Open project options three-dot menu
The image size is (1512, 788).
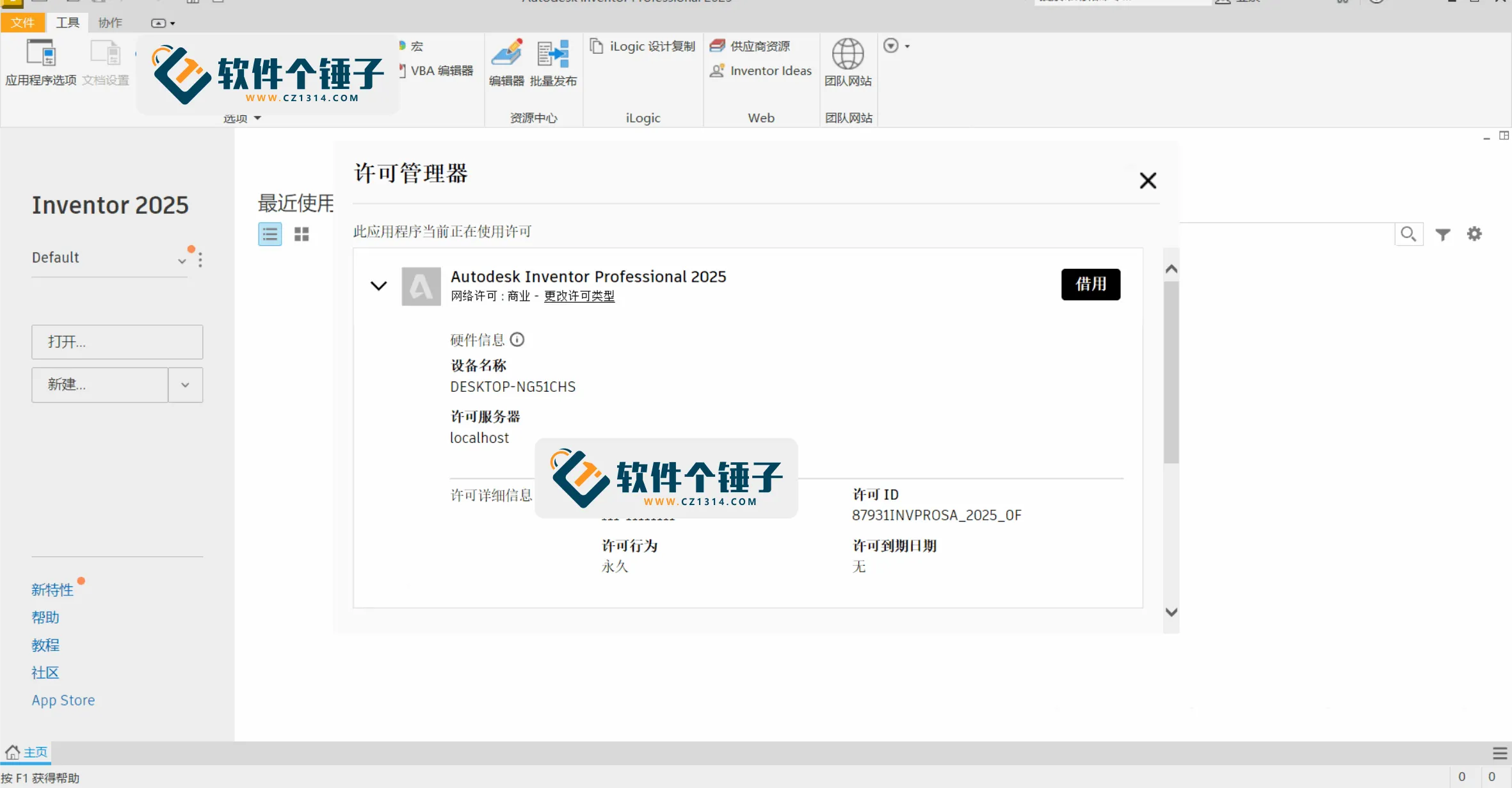(200, 259)
